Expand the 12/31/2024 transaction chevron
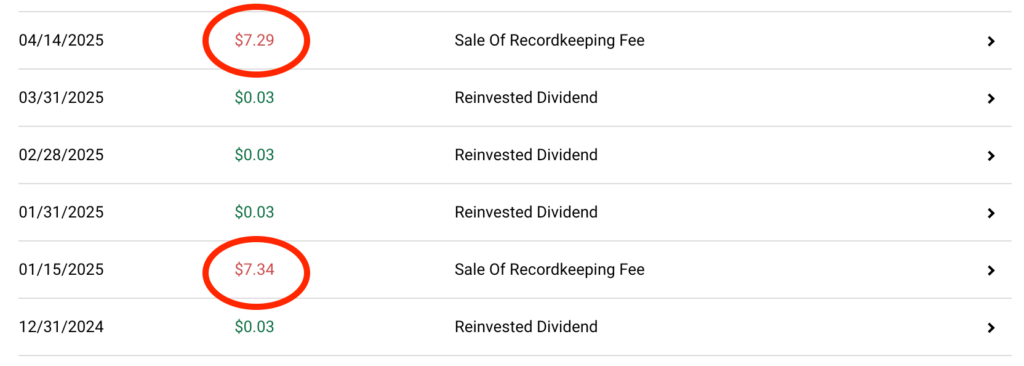This screenshot has width=1024, height=366. [x=991, y=327]
